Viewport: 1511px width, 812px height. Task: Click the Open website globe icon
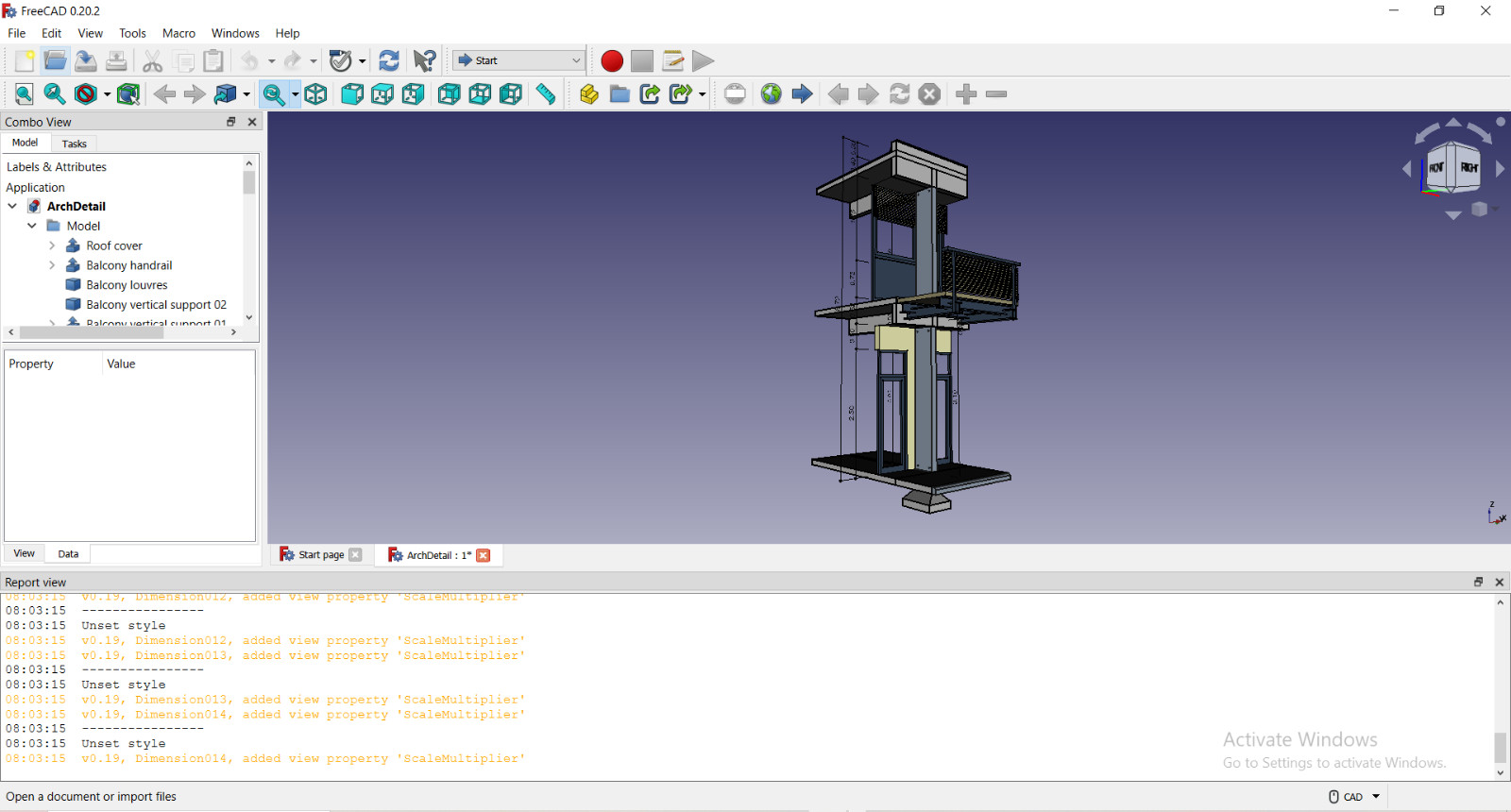[x=771, y=93]
